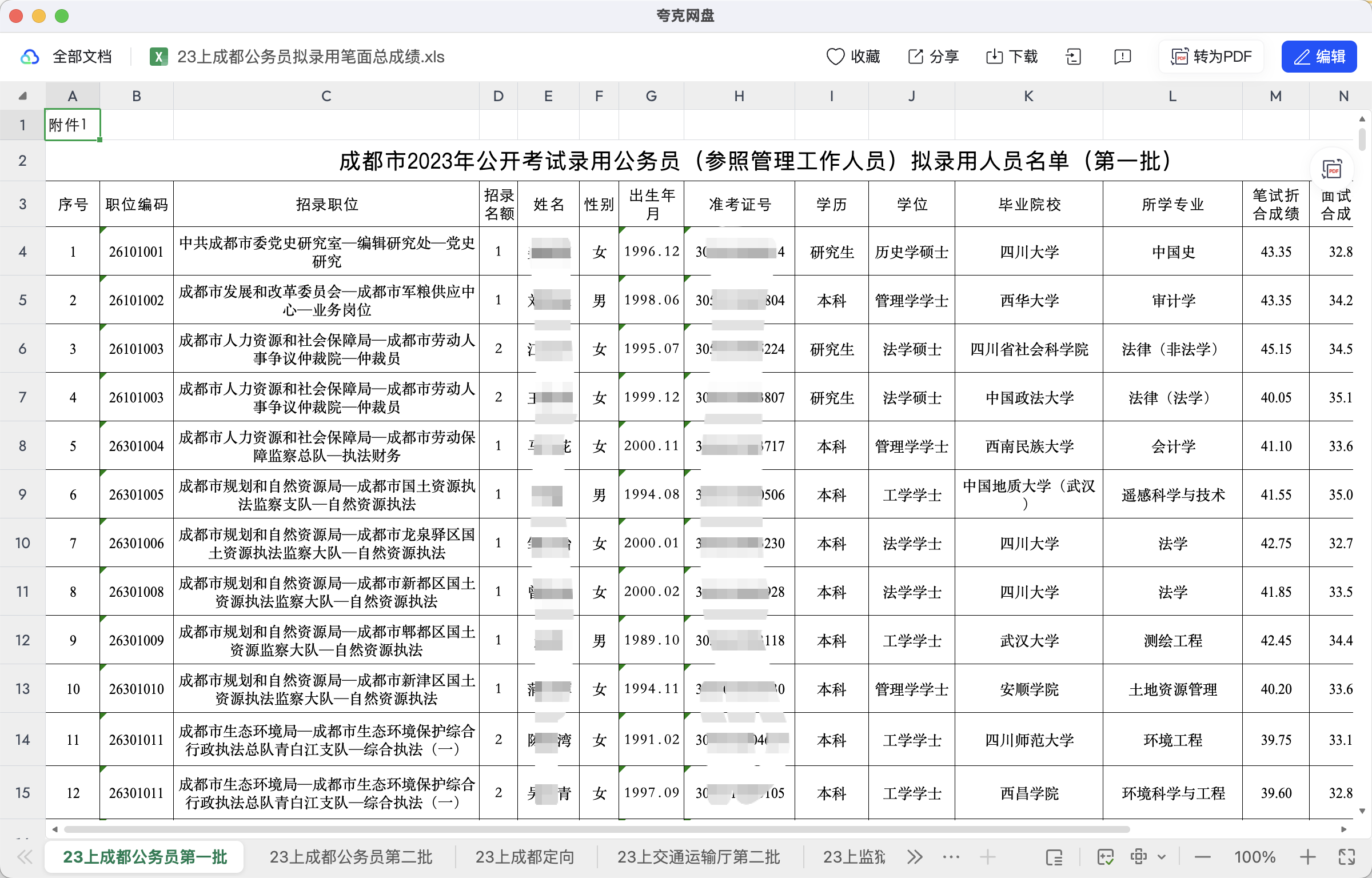Select cell A1 containing 附件1
1372x878 pixels.
click(x=72, y=125)
